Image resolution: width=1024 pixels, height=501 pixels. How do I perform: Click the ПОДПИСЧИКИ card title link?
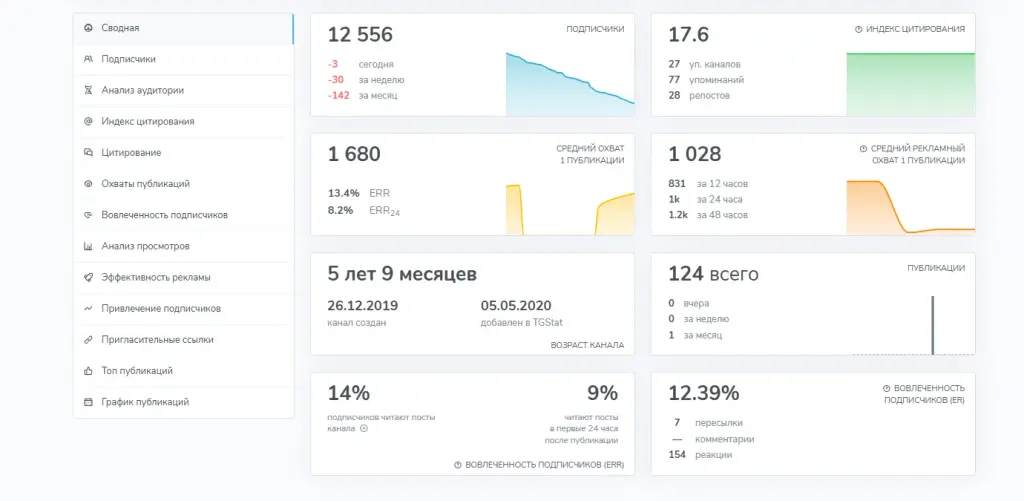595,29
